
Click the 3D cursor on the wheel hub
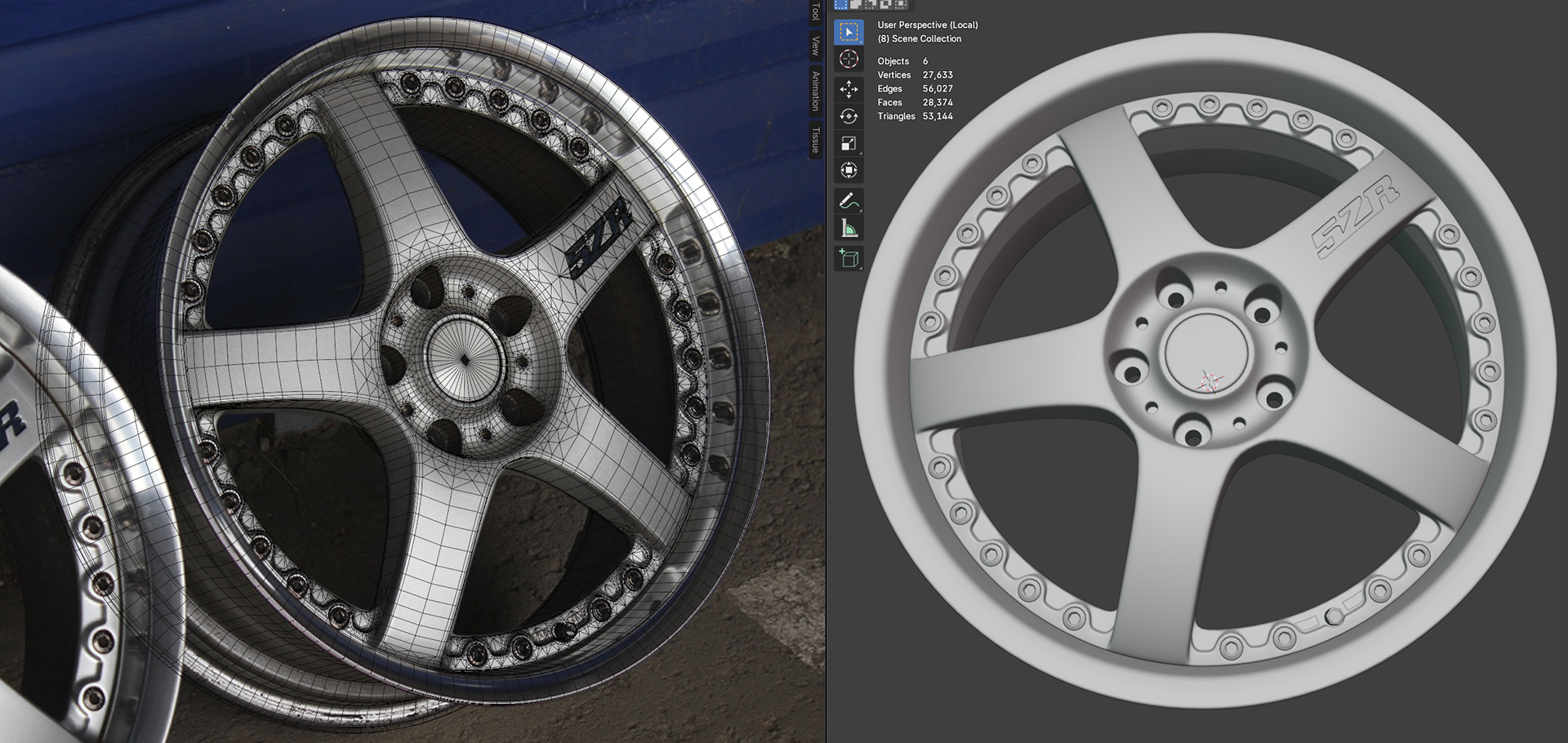point(1210,381)
